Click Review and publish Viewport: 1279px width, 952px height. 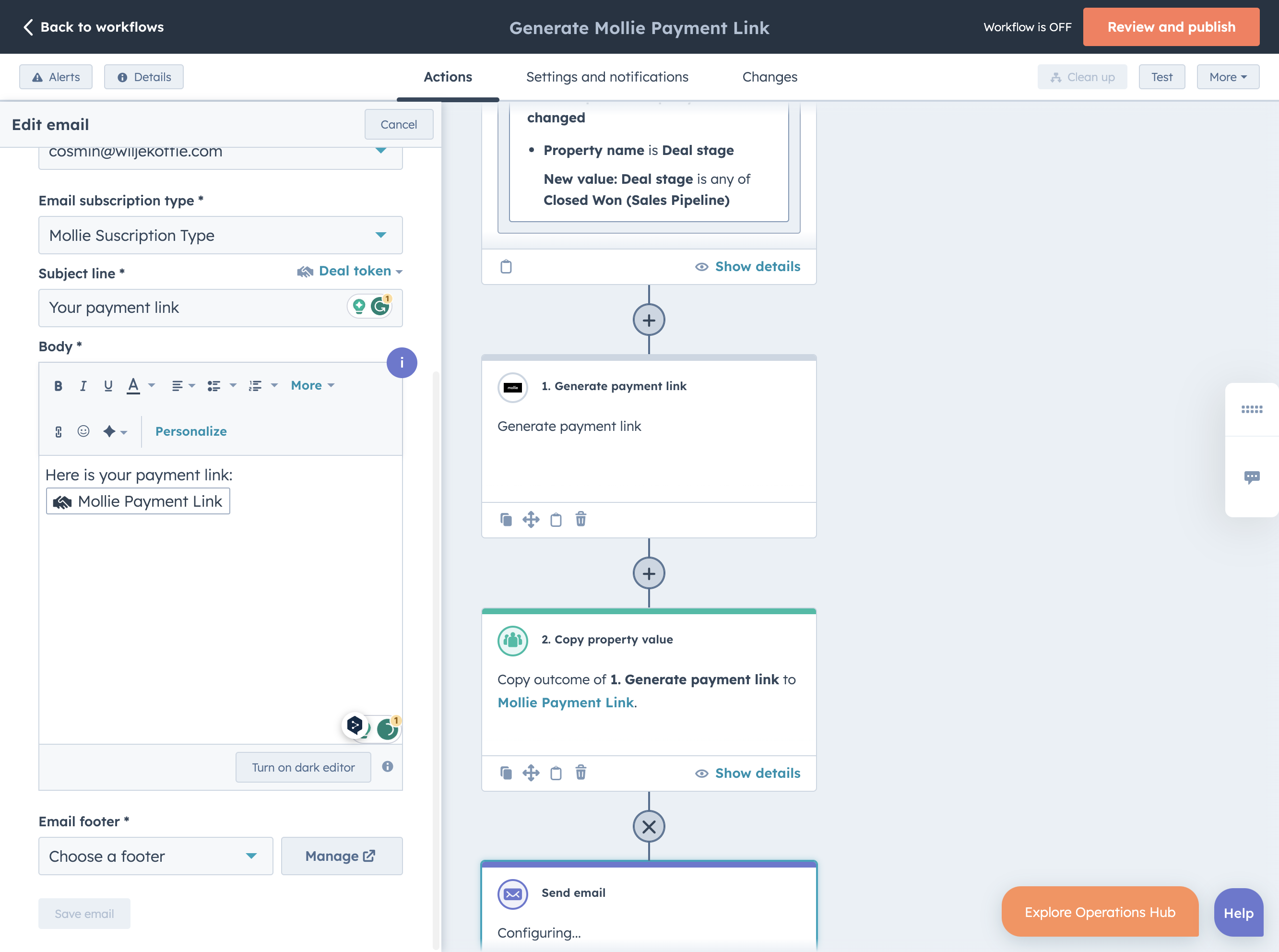click(1171, 27)
